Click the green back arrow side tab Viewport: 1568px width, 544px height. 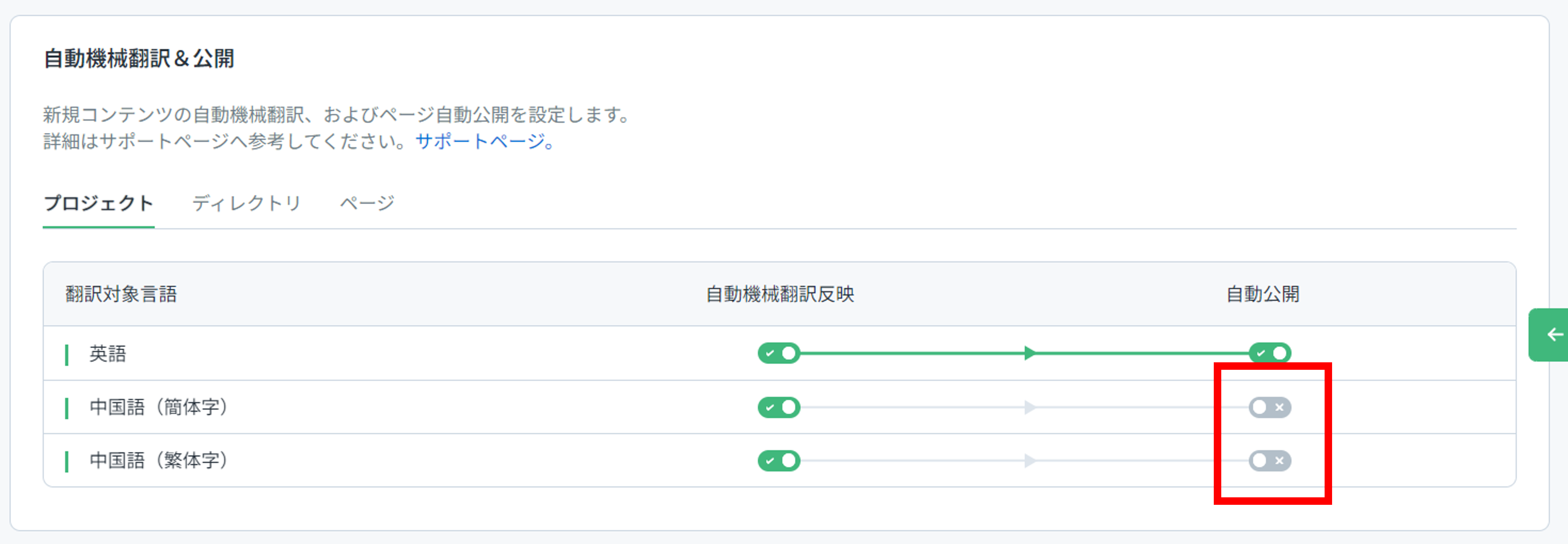1549,335
